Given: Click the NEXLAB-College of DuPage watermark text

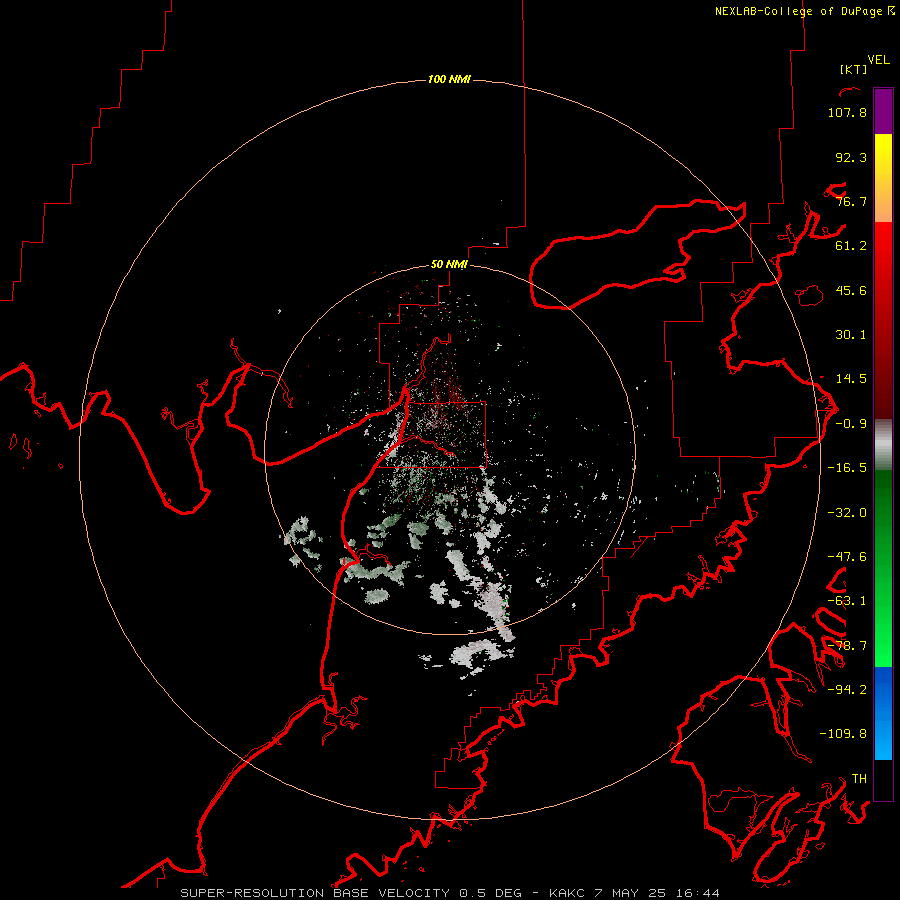Looking at the screenshot, I should (x=804, y=11).
